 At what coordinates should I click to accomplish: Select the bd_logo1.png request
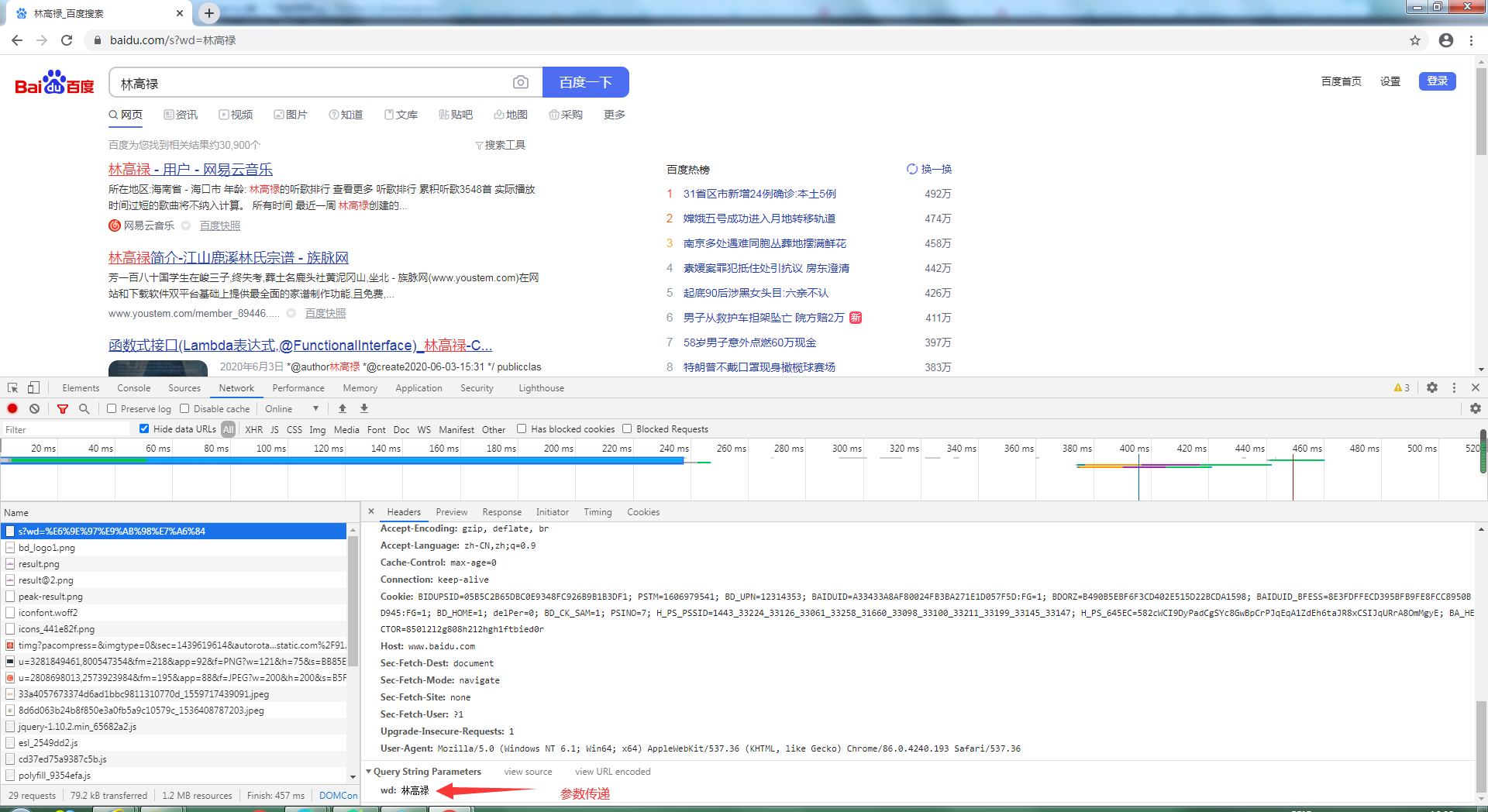tap(174, 547)
